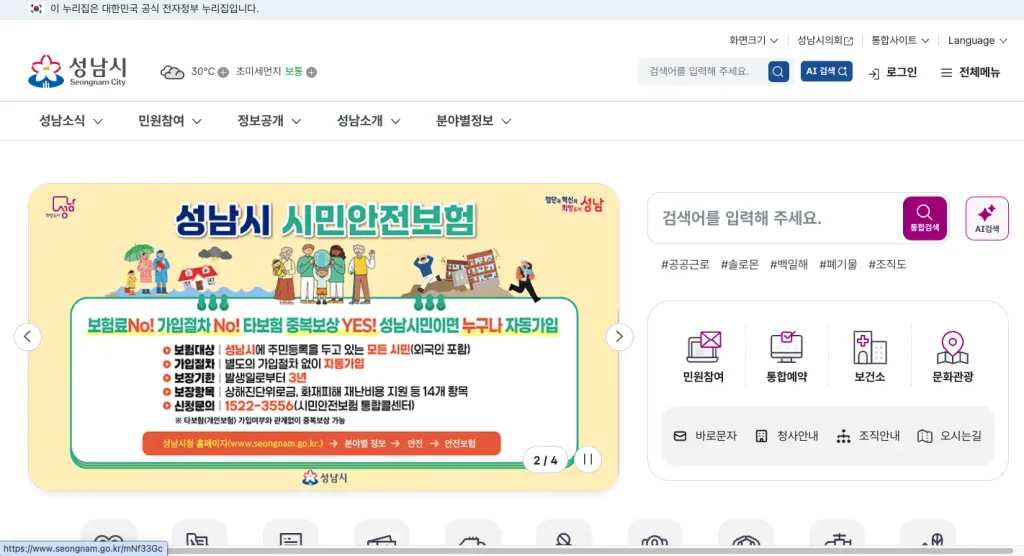
Task: Click 오시는길 map shortcut
Action: coord(950,436)
